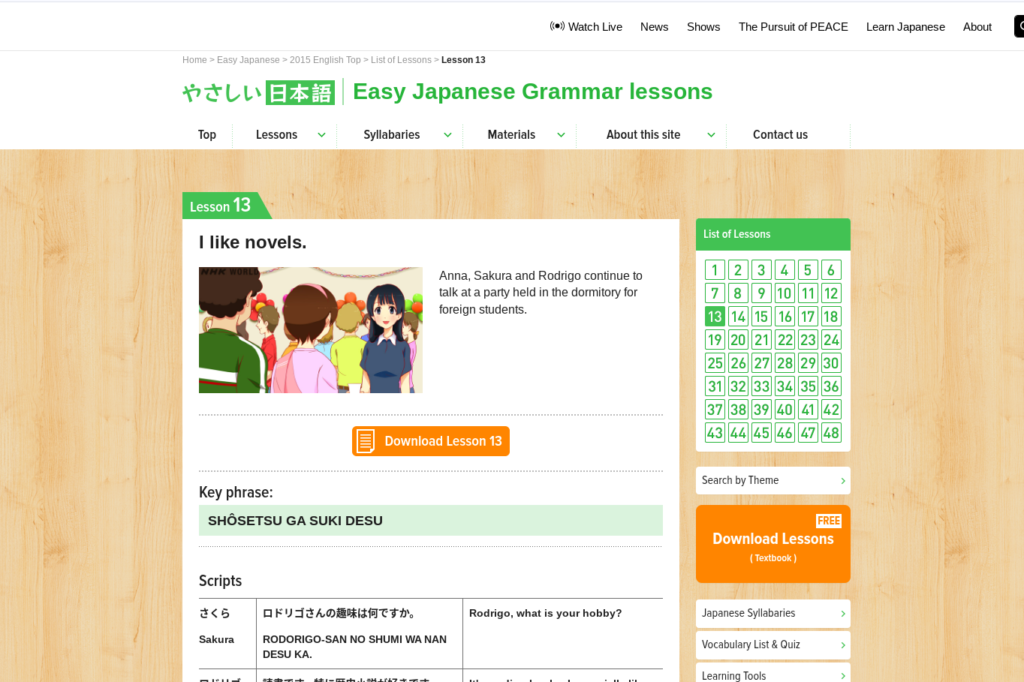Screen dimensions: 1024x682
Task: Select lesson 43 in the lesson list
Action: coord(714,432)
